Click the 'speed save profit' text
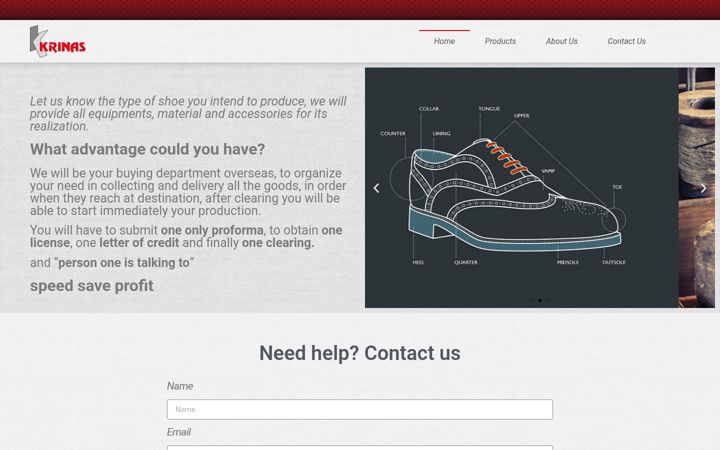 point(92,286)
